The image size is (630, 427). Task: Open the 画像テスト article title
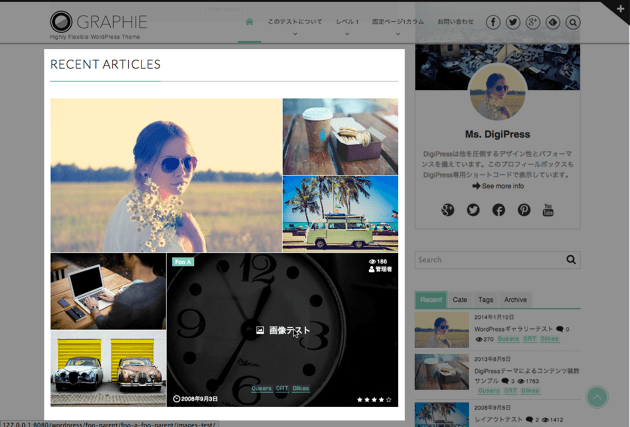289,330
